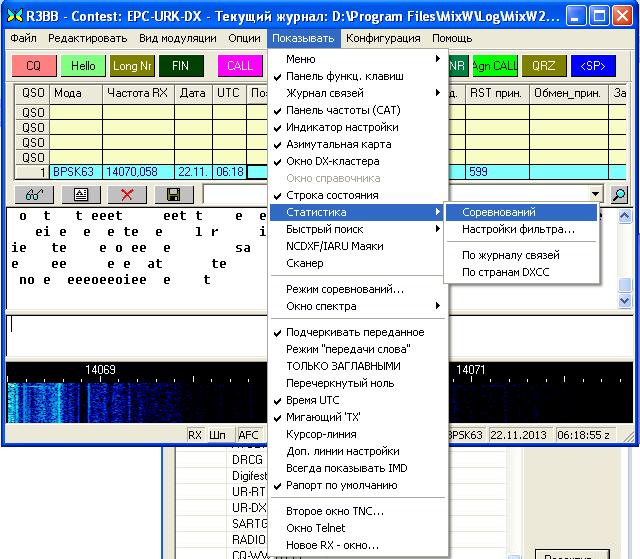
Task: Click the QRZ macro button
Action: click(x=544, y=66)
